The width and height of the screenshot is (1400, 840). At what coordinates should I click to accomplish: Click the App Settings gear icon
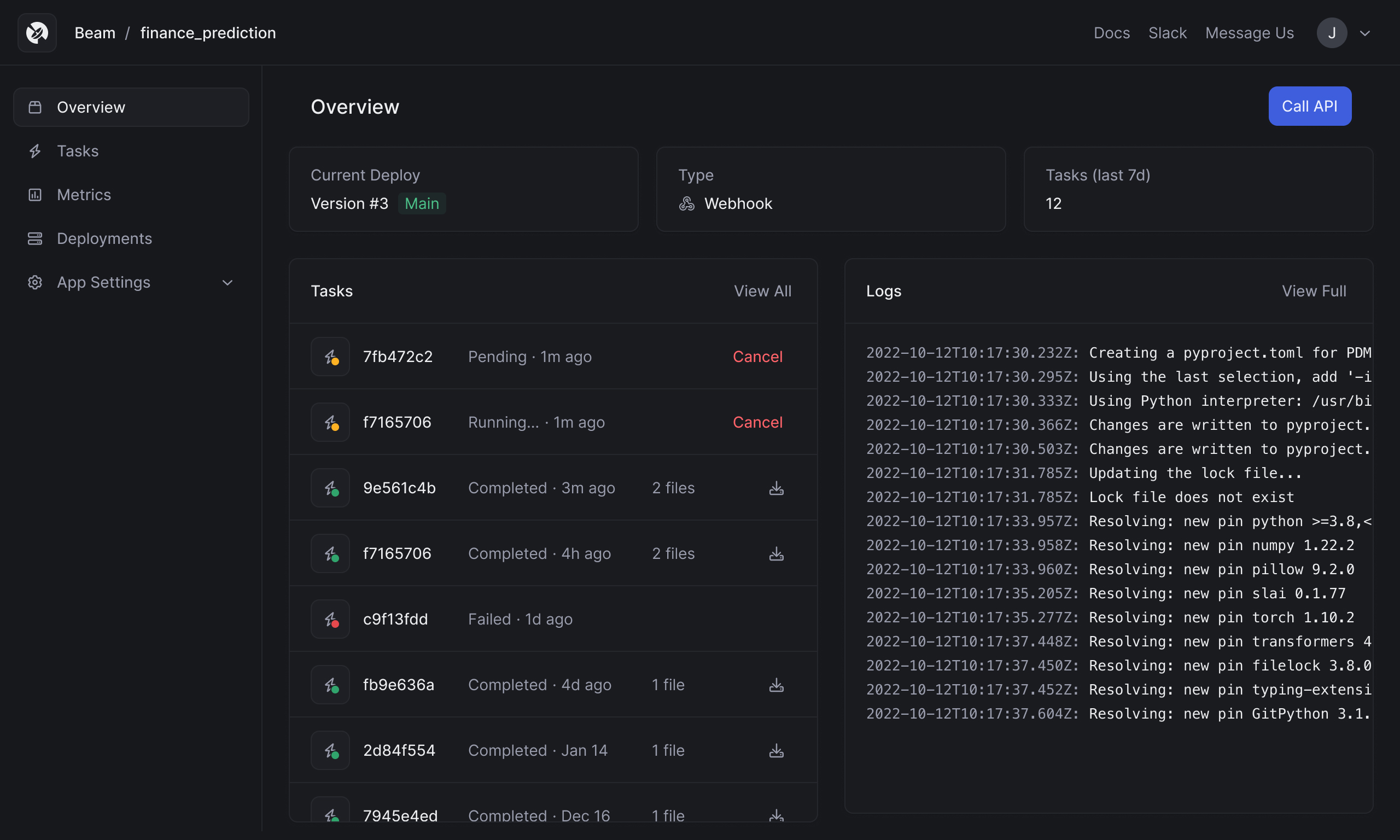point(35,282)
